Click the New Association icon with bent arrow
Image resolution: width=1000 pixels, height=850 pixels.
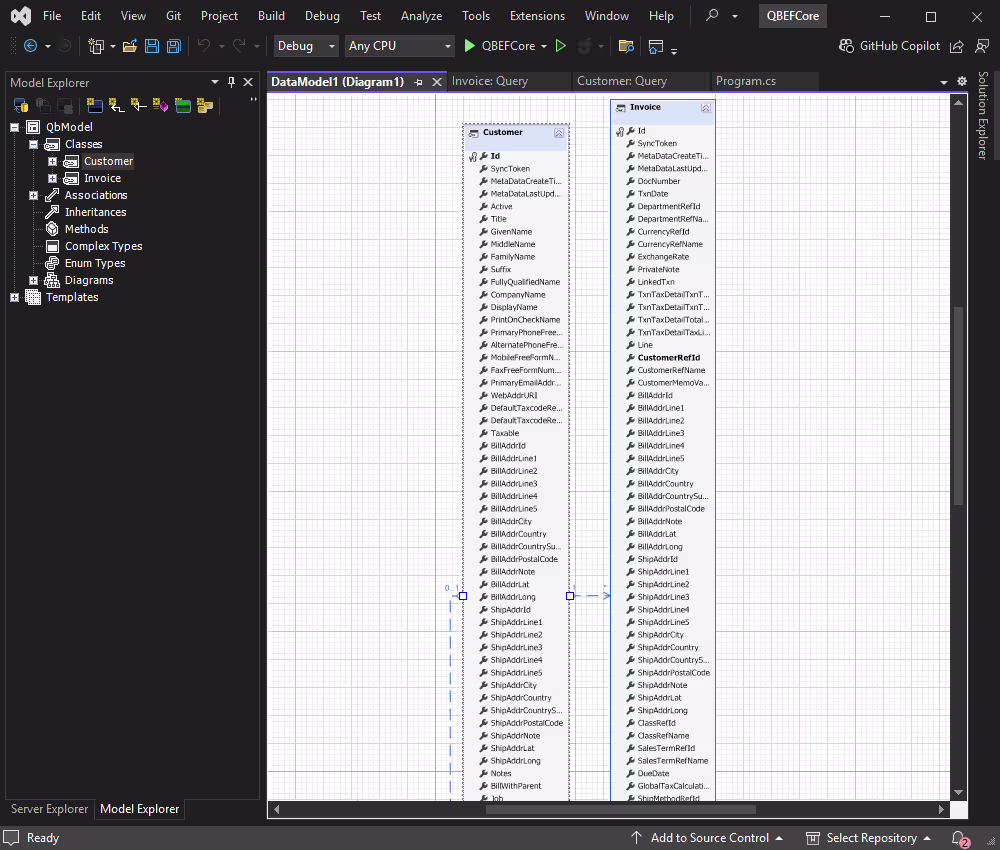coord(116,105)
